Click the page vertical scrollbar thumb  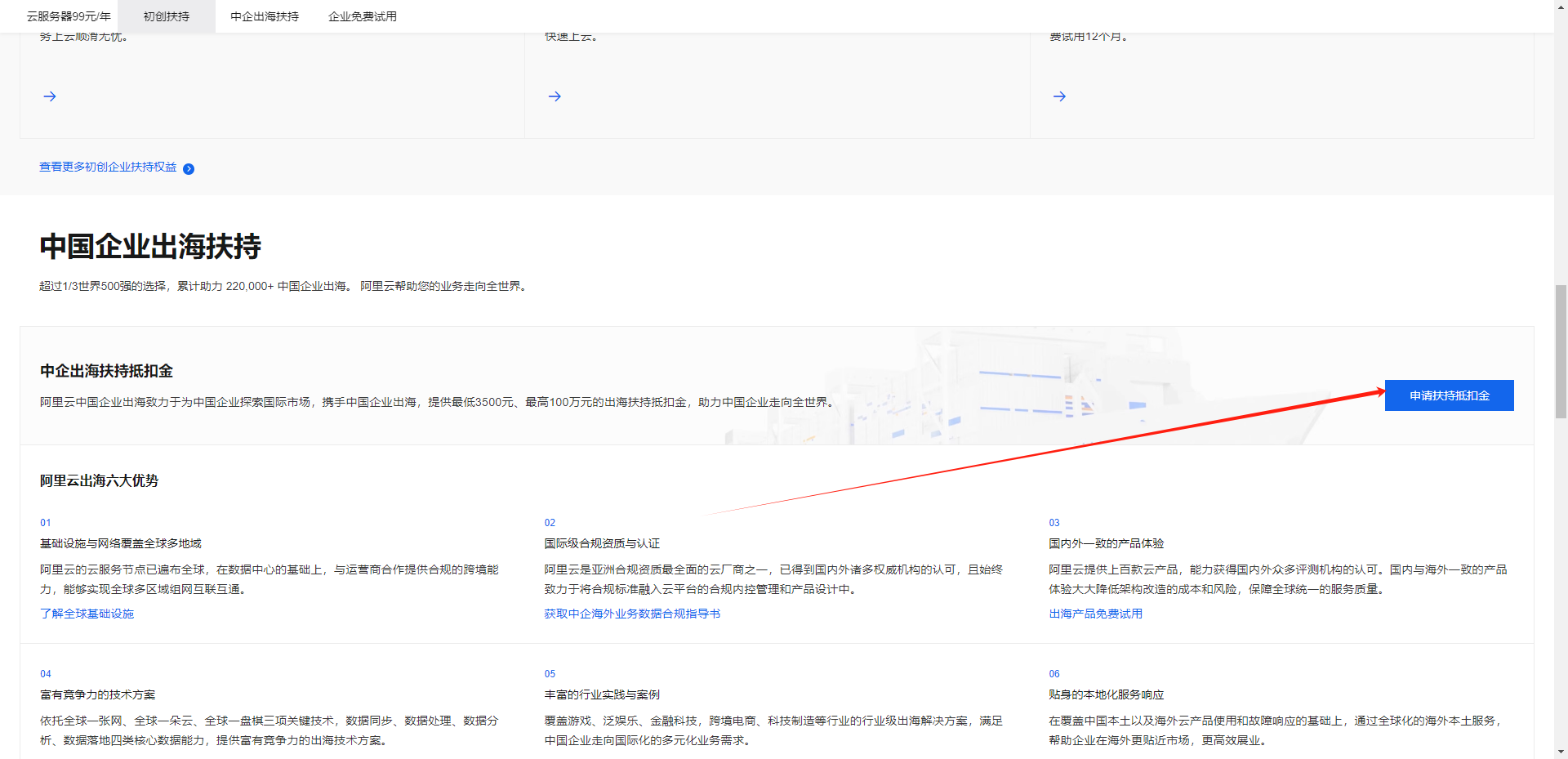pos(1561,351)
